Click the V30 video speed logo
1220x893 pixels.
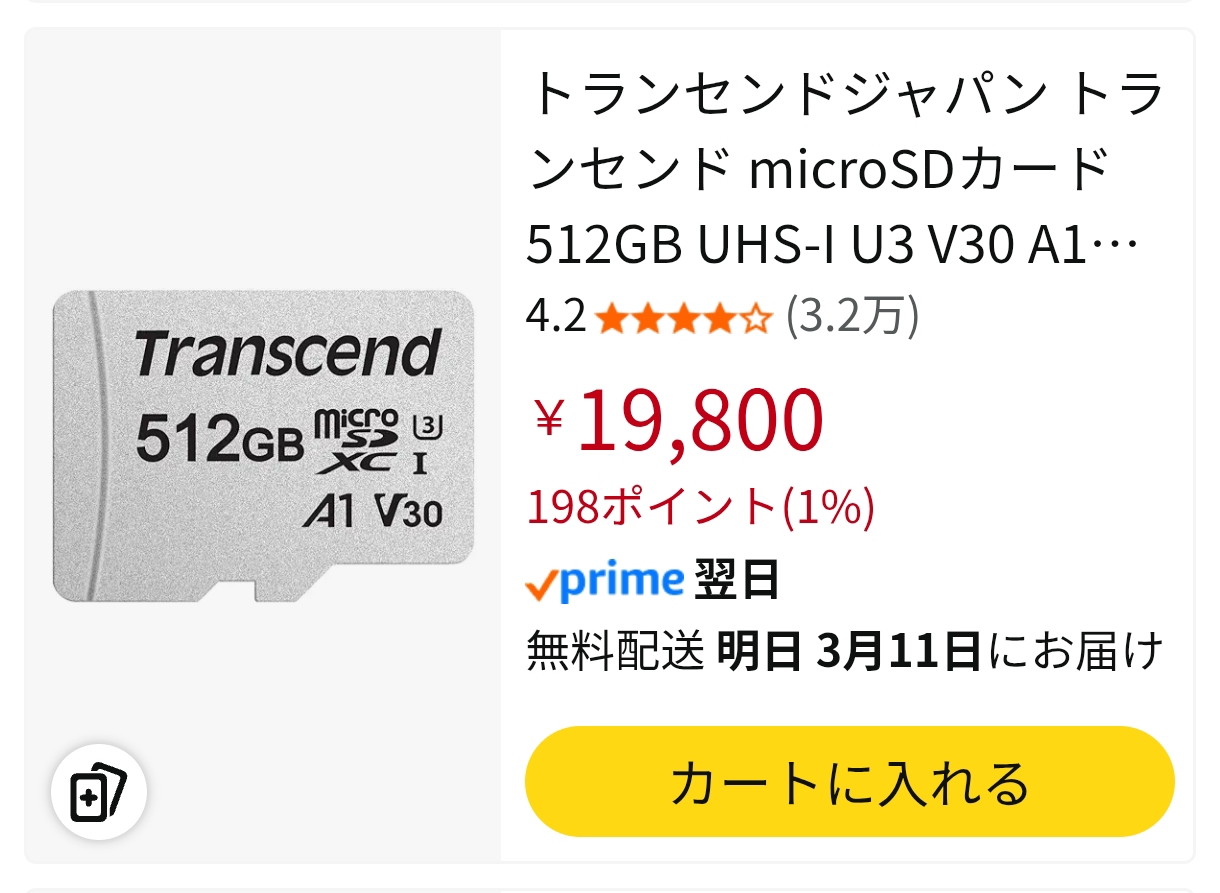pos(410,511)
